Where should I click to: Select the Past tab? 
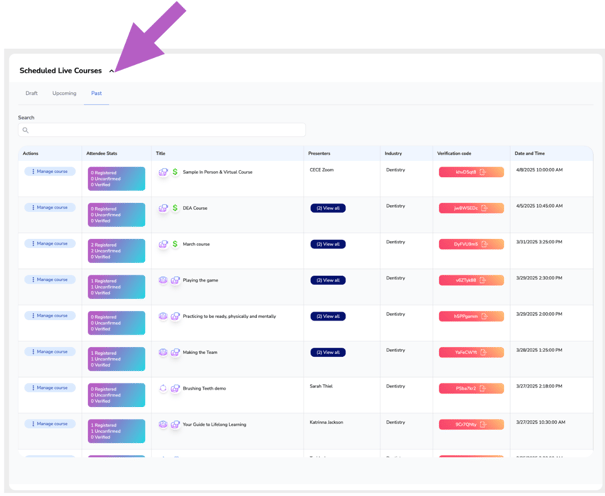pyautogui.click(x=96, y=93)
